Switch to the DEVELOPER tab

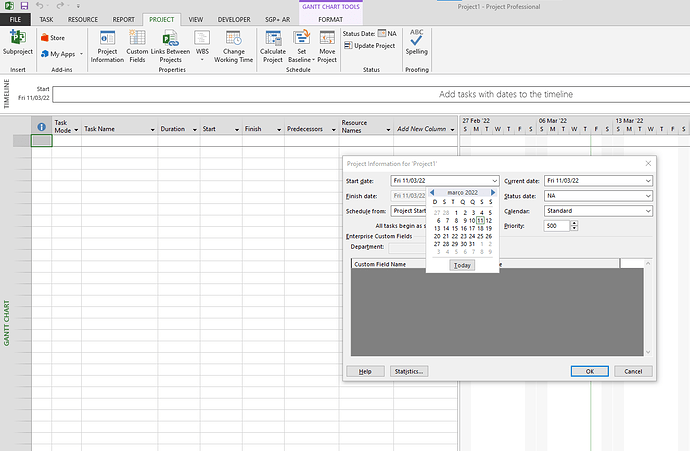click(x=234, y=19)
